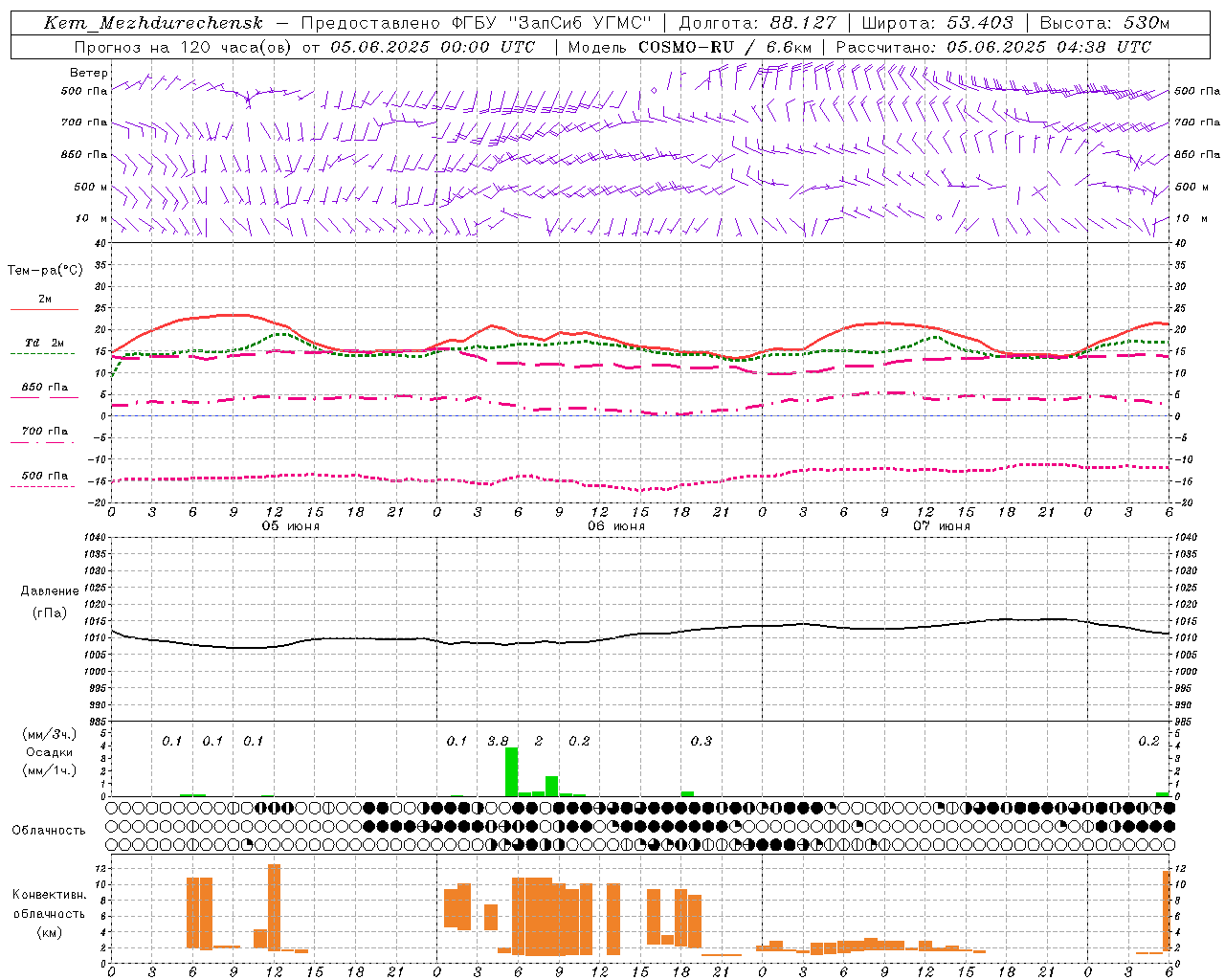Click the 'Модель COSMO-RU / 6.6км' model label
1225x980 pixels.
(x=689, y=47)
